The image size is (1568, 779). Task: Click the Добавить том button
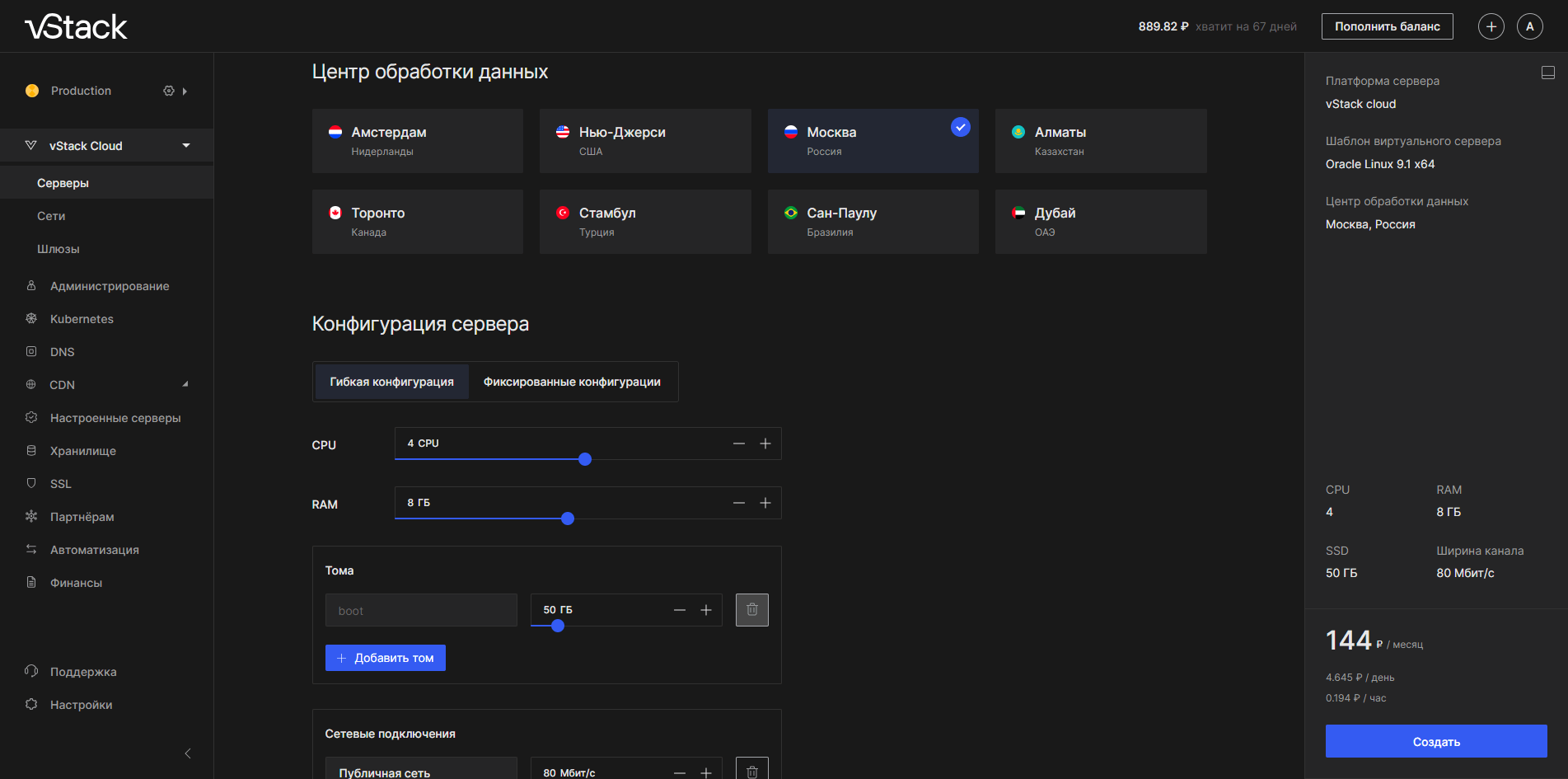pyautogui.click(x=385, y=658)
